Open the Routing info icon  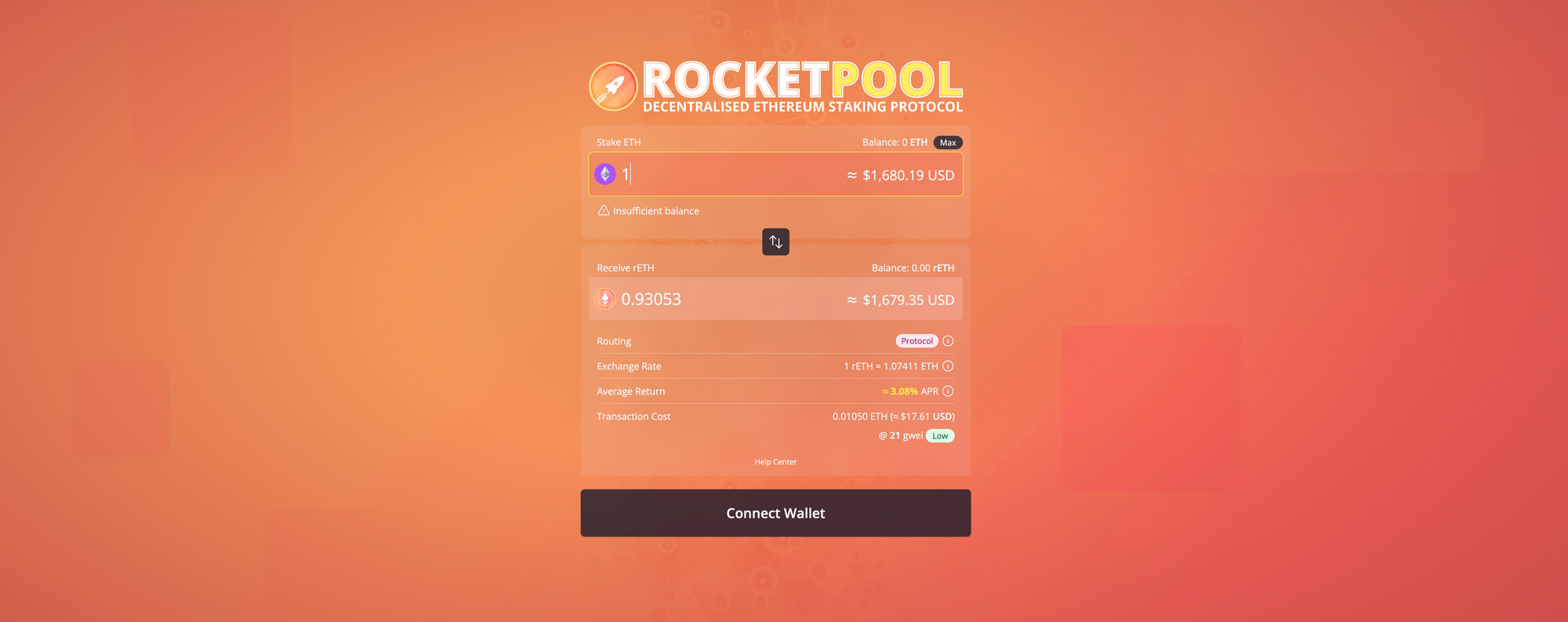948,341
